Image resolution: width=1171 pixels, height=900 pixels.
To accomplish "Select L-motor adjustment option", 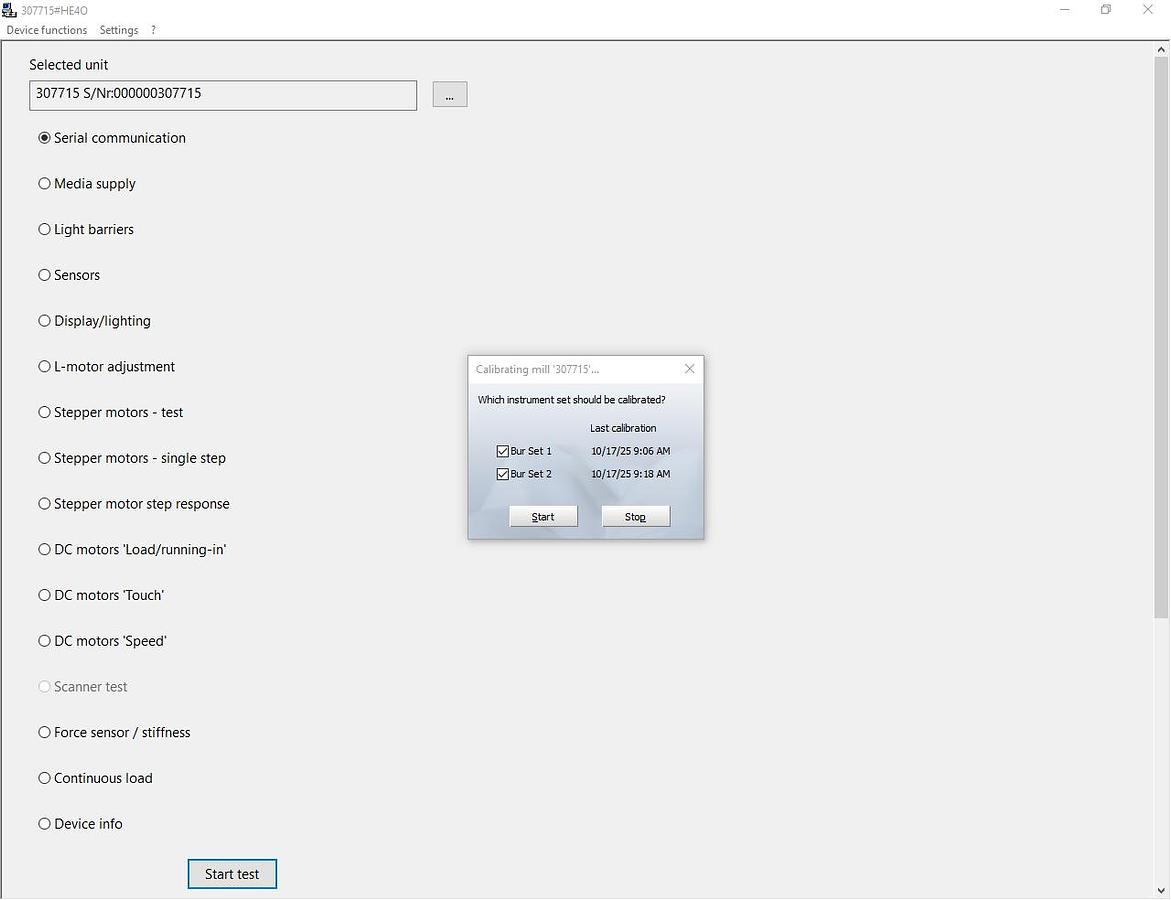I will [44, 367].
